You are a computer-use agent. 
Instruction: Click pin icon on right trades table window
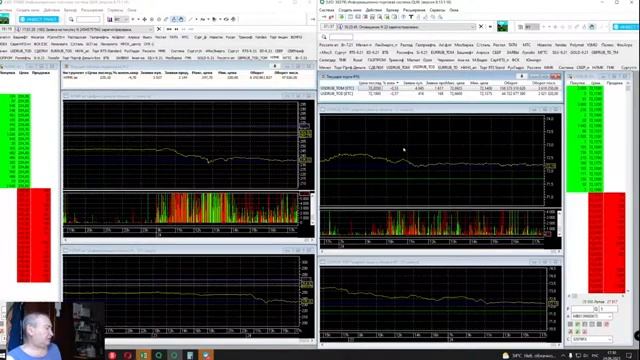(521, 76)
